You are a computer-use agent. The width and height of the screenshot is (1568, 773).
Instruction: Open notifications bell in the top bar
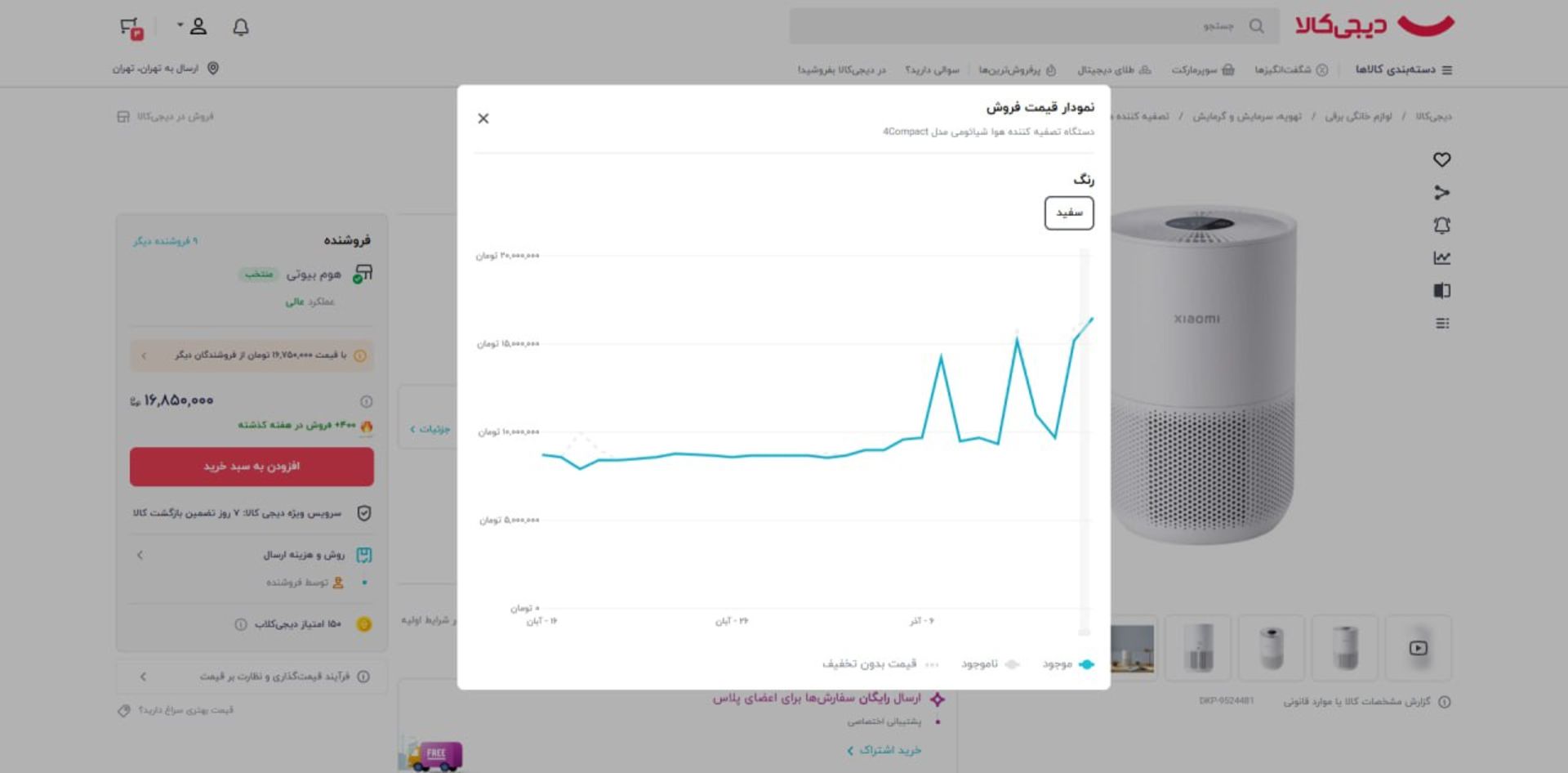coord(239,27)
